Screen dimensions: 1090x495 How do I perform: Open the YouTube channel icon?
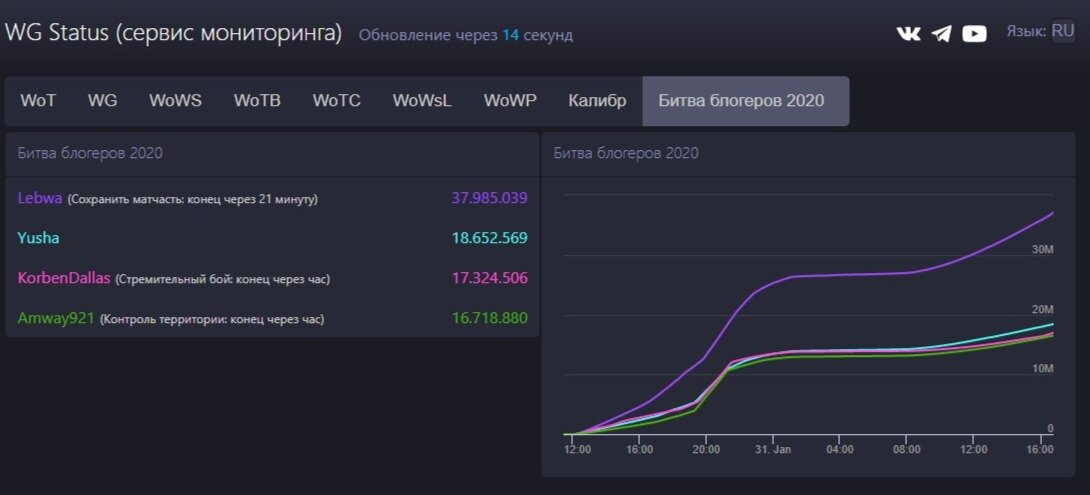pyautogui.click(x=974, y=33)
